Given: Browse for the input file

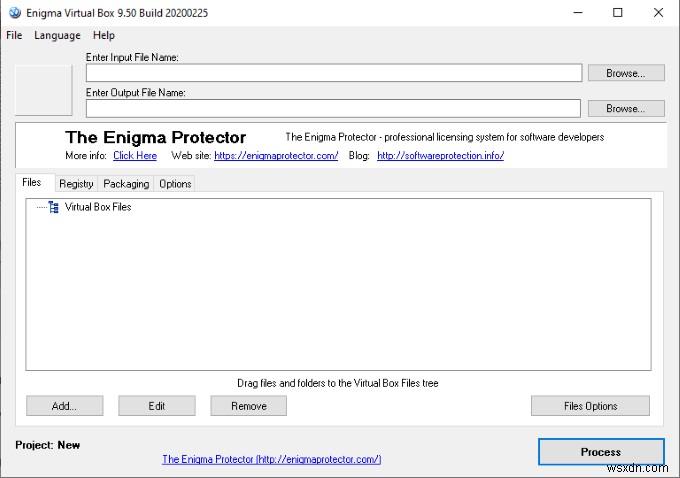Looking at the screenshot, I should tap(625, 73).
